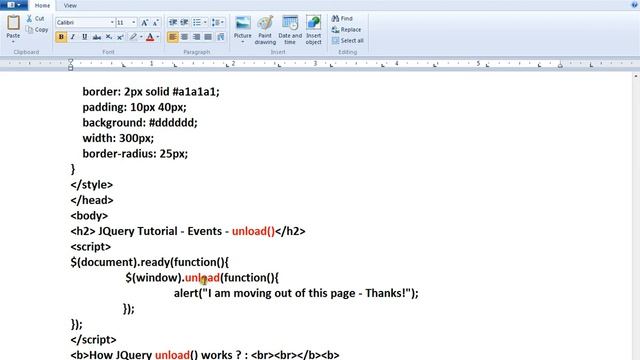The width and height of the screenshot is (640, 360).
Task: Switch to the View ribbon tab
Action: (70, 5)
